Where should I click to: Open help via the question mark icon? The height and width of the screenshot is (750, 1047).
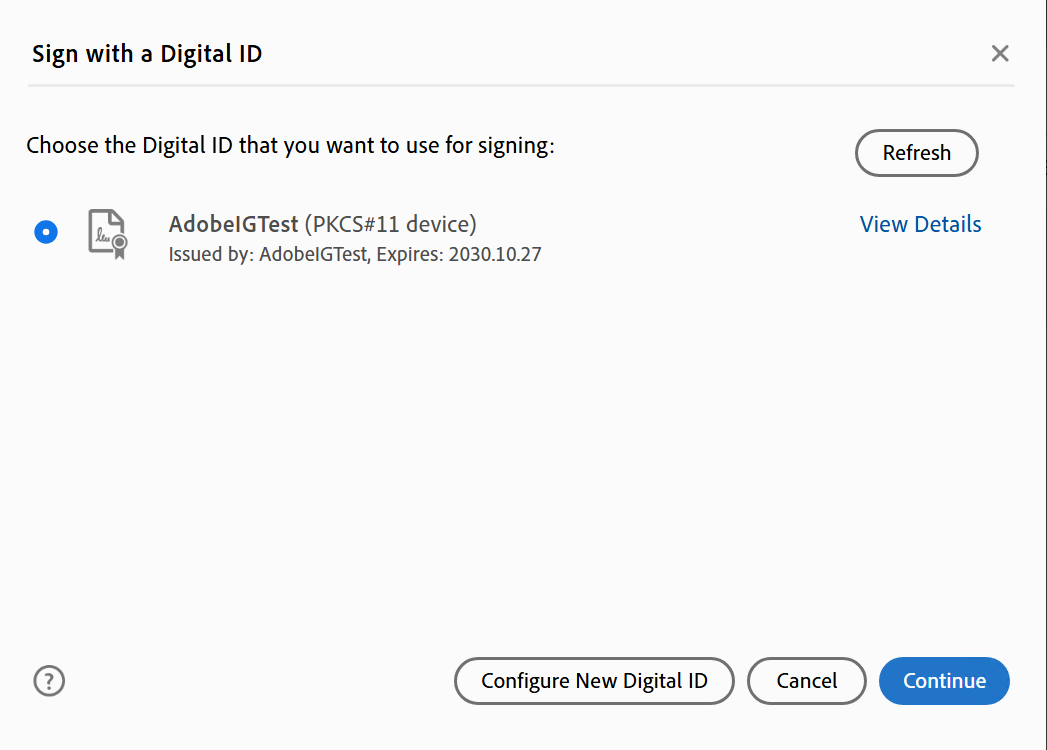[x=49, y=681]
